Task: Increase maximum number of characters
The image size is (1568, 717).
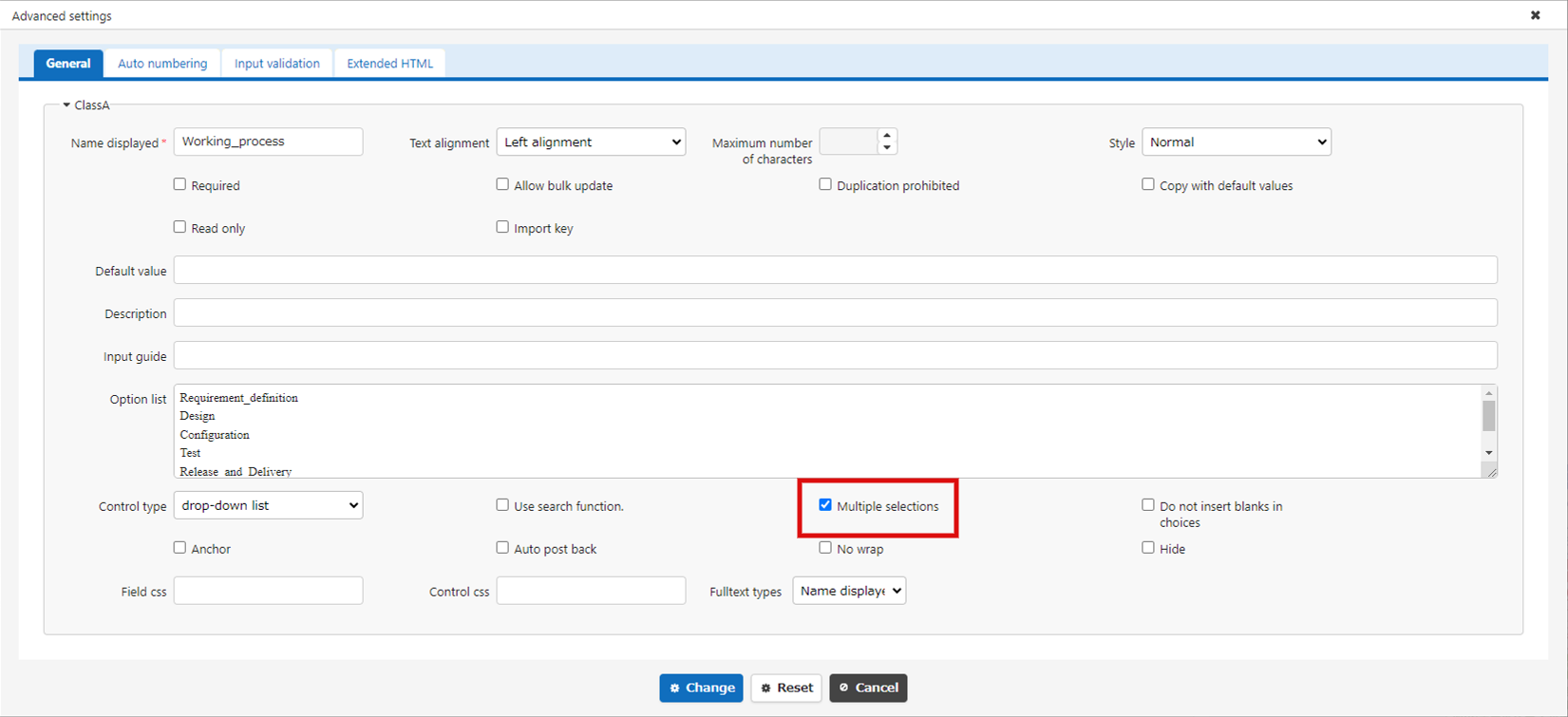Action: 887,136
